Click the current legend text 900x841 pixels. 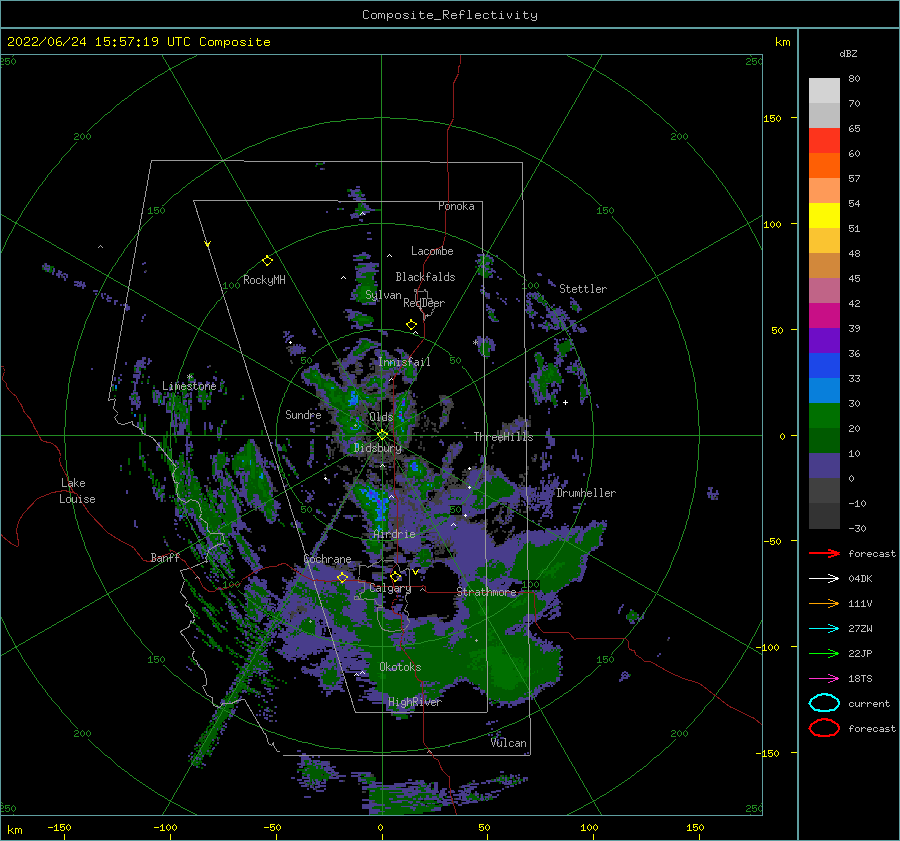[x=869, y=703]
